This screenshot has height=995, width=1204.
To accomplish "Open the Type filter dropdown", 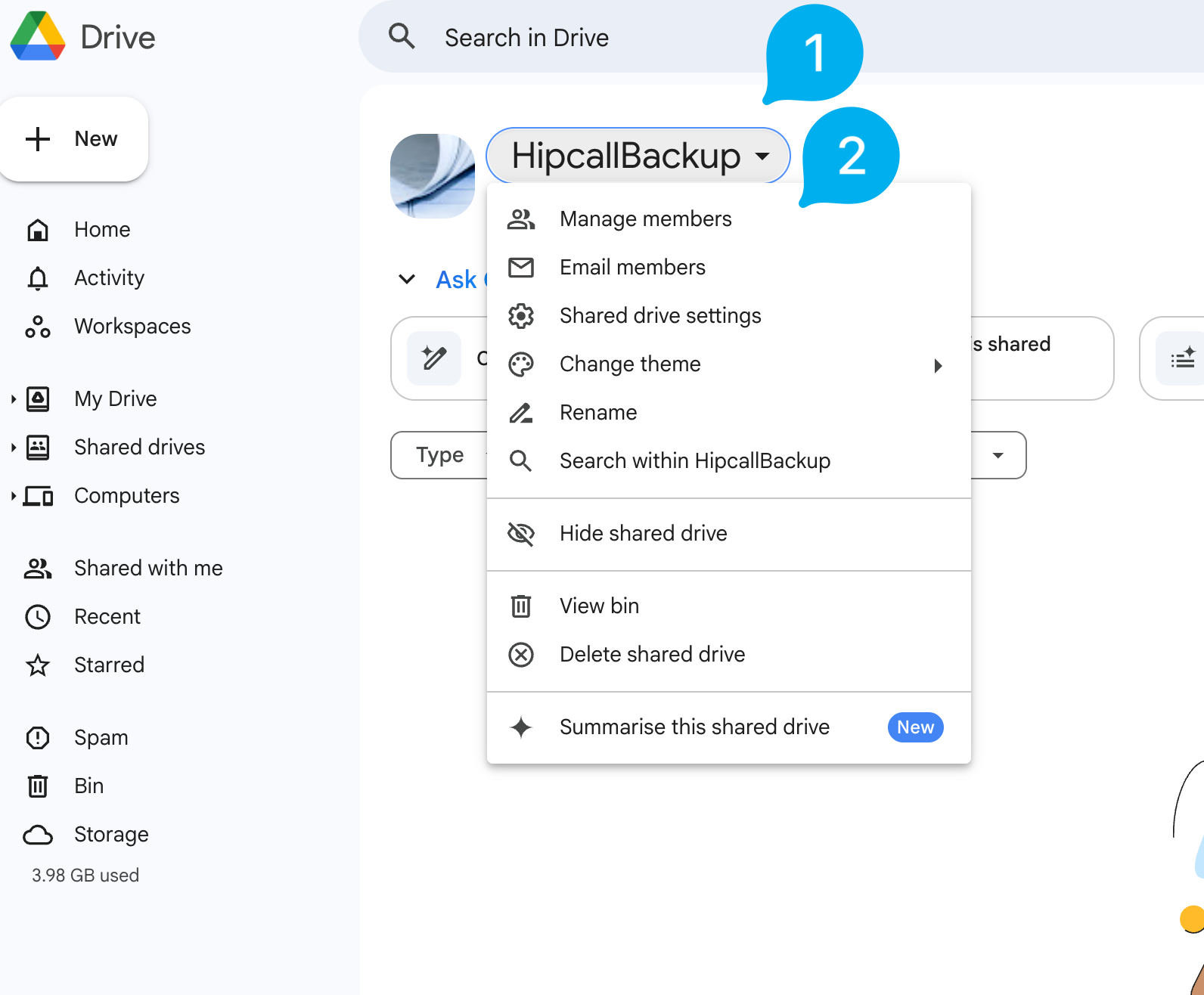I will pos(439,455).
